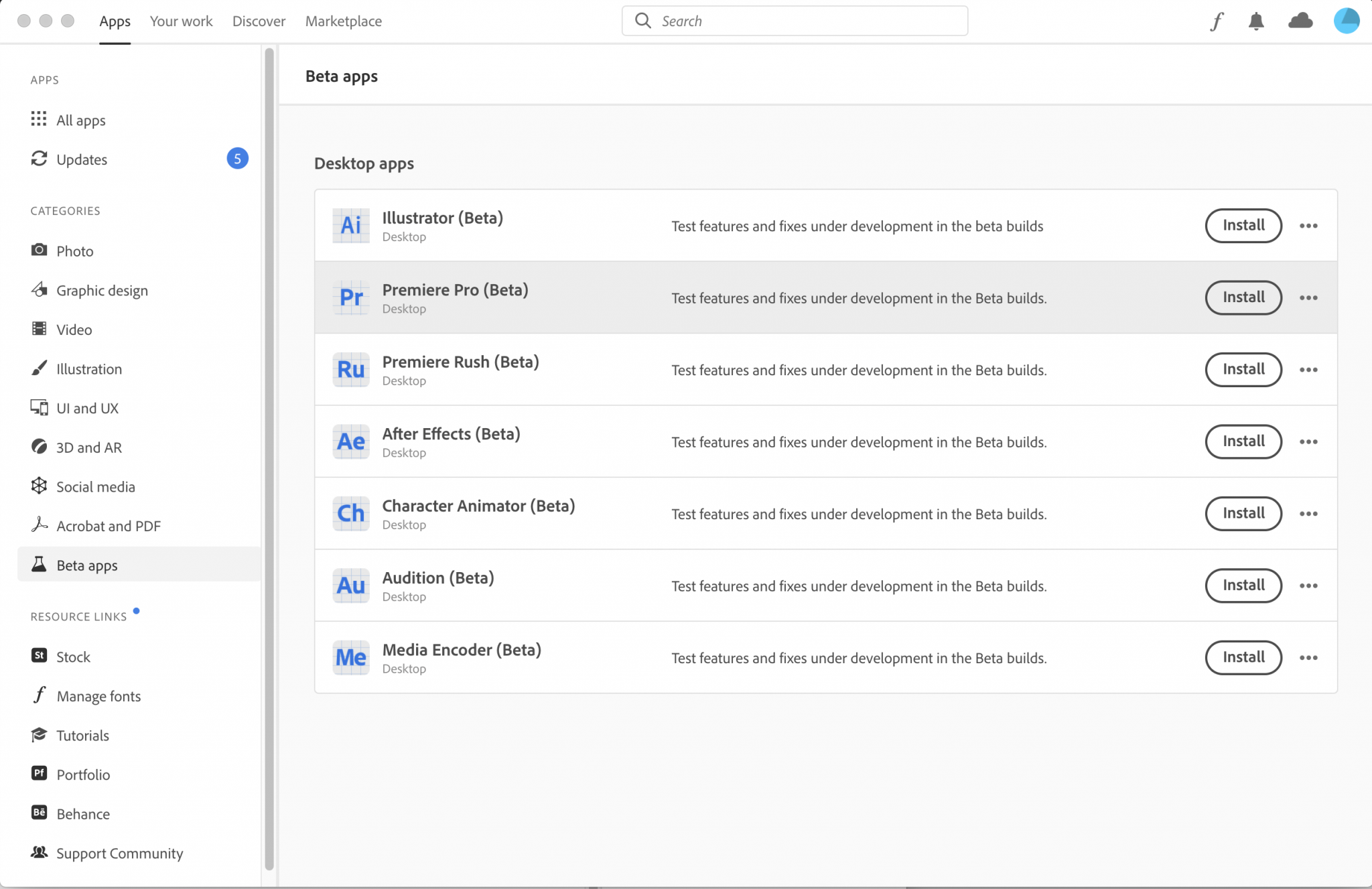This screenshot has width=1372, height=889.
Task: Open notifications bell icon
Action: pyautogui.click(x=1256, y=21)
